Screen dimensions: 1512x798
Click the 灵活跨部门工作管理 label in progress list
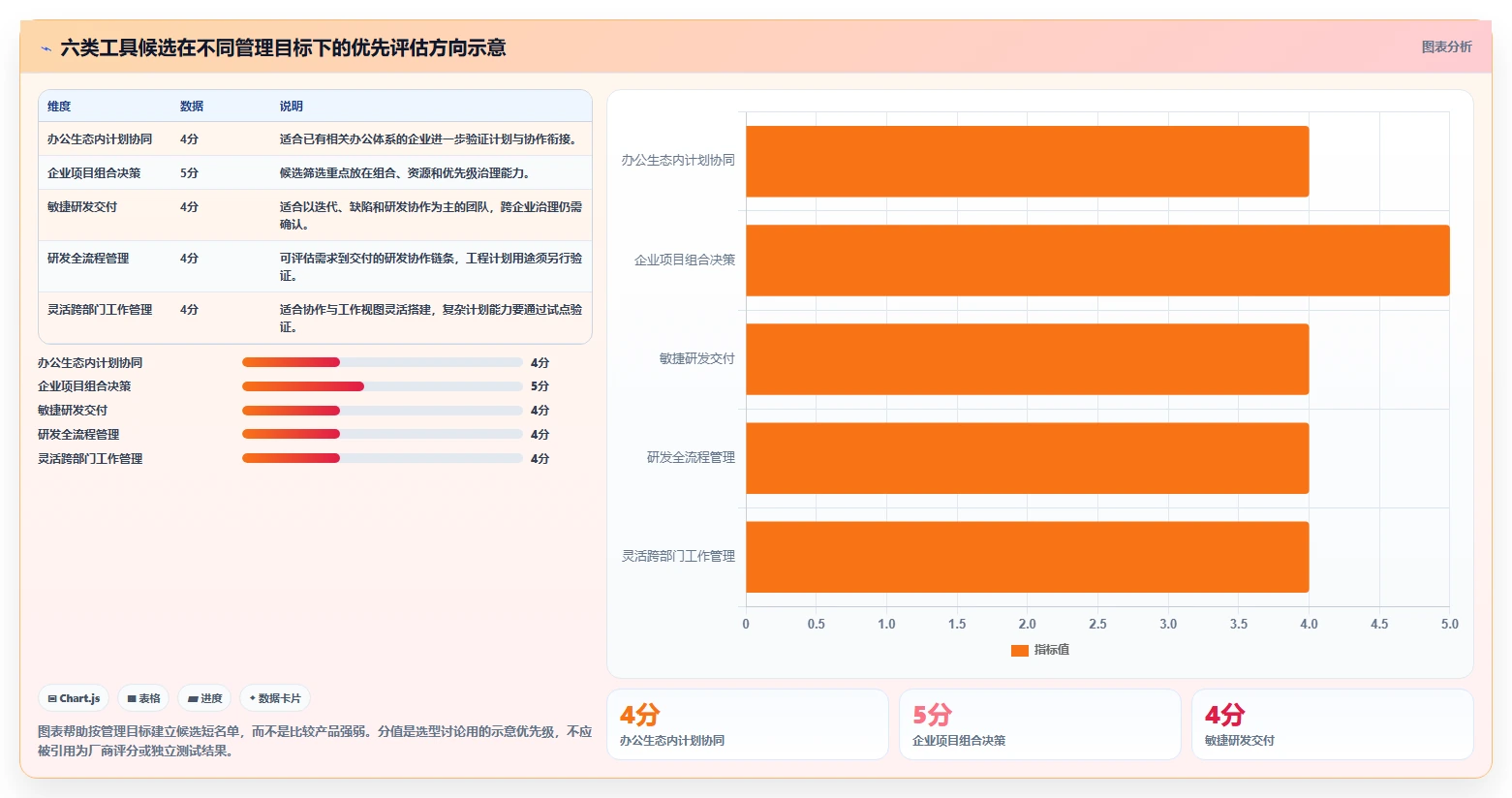tap(90, 459)
